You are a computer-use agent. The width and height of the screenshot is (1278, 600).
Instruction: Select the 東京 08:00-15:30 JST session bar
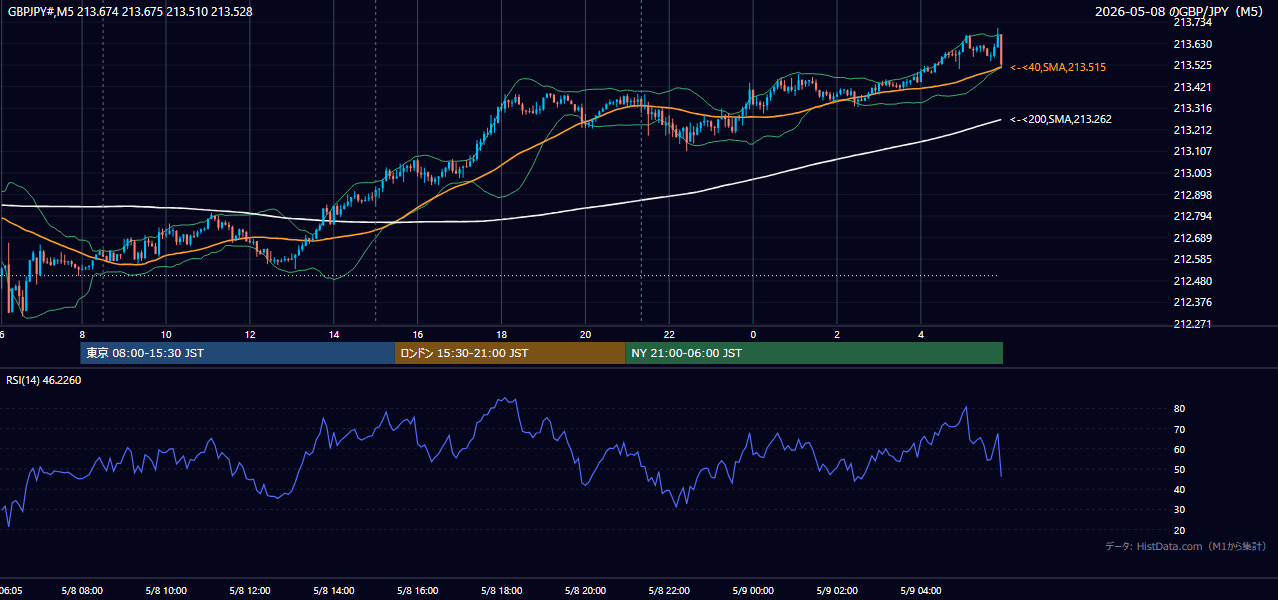(x=238, y=353)
